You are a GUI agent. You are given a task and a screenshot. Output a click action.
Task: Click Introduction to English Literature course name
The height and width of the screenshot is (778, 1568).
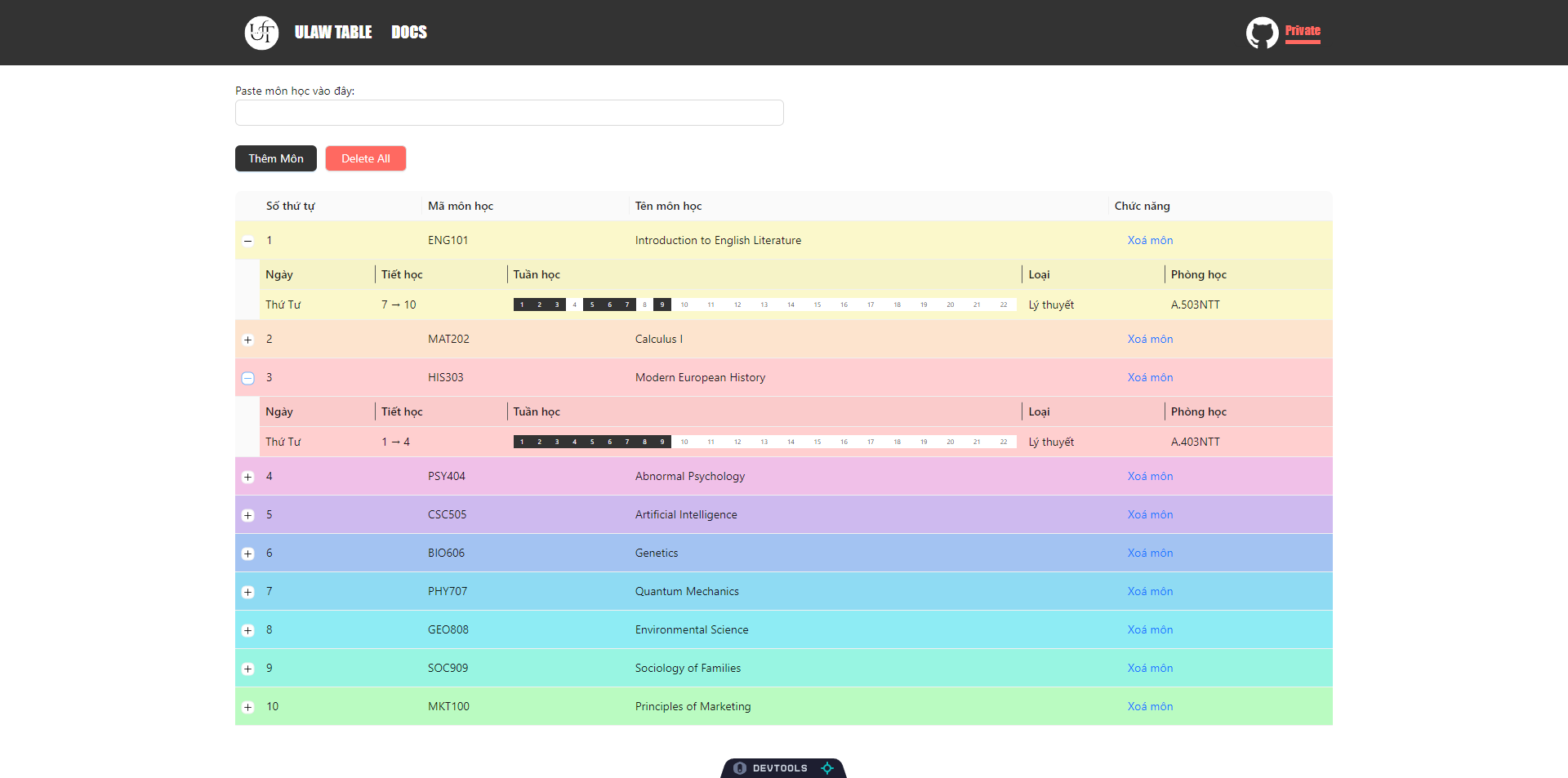718,240
